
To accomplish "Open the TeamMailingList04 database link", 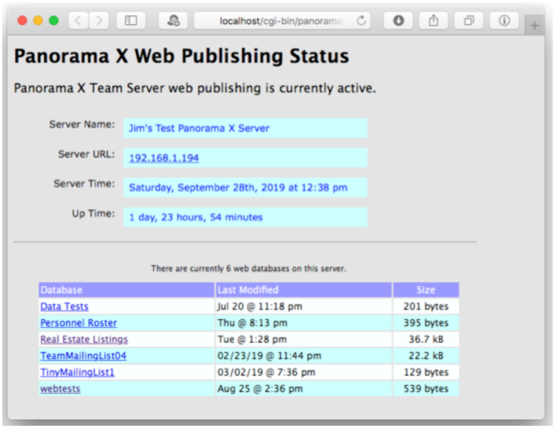I will [83, 356].
